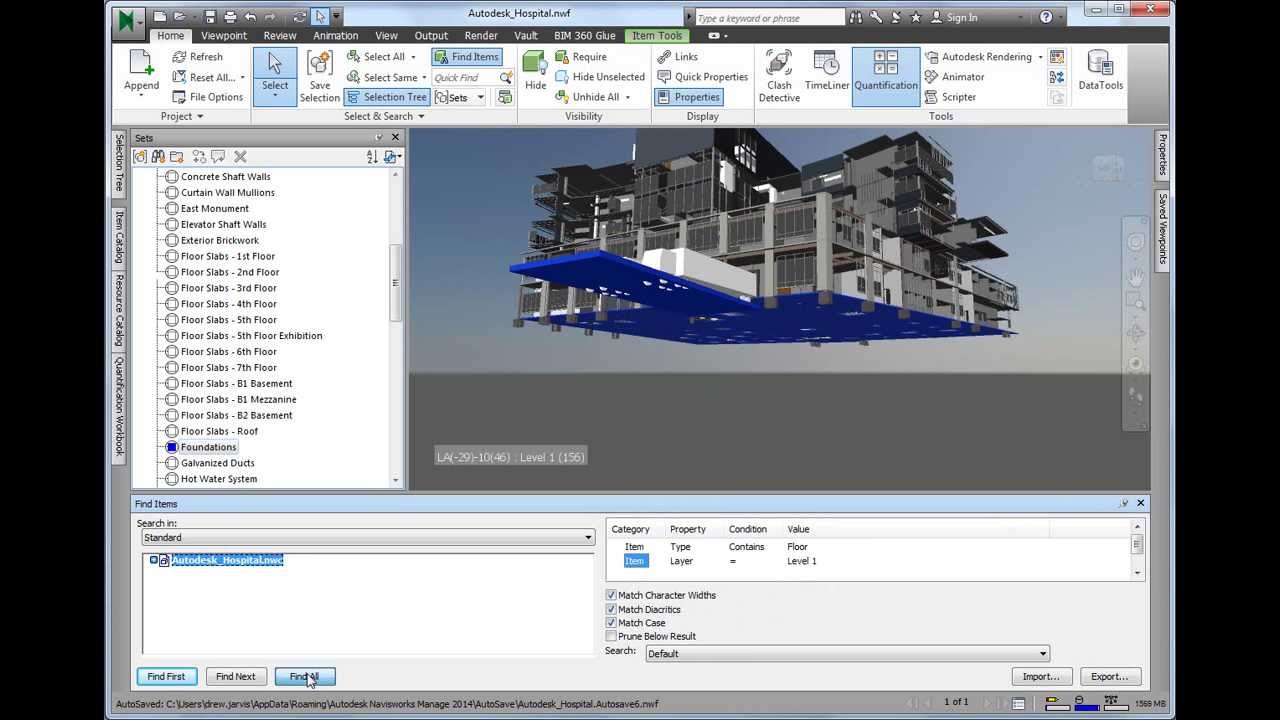
Task: Expand the Select & Search group dropdown
Action: tap(385, 116)
